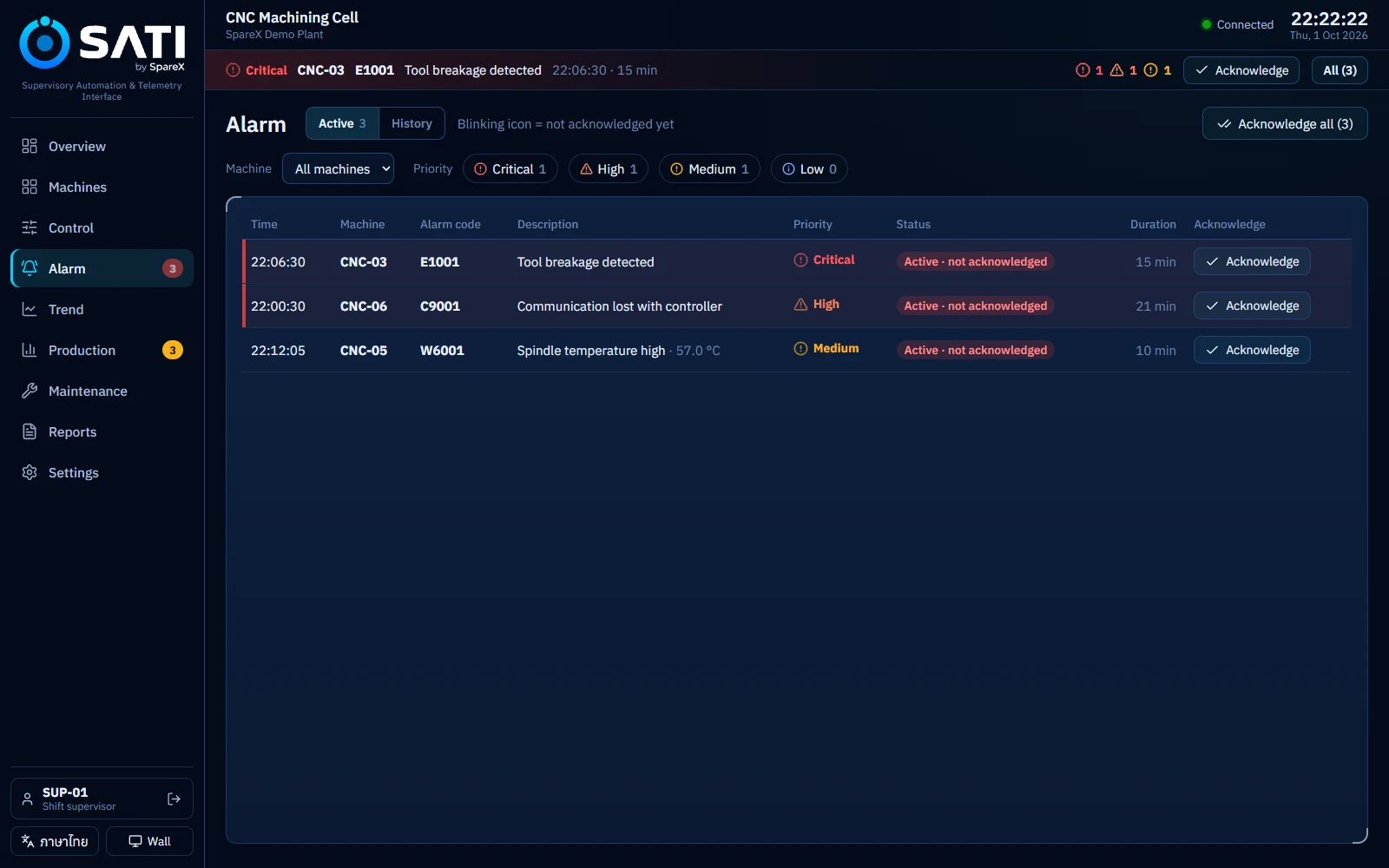Switch to the Active alarms tab
Image resolution: width=1389 pixels, height=868 pixels.
coord(342,123)
